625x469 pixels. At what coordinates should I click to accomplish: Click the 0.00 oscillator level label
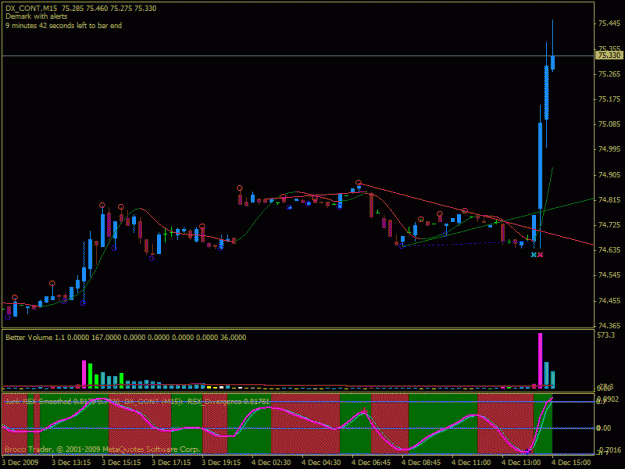603,428
